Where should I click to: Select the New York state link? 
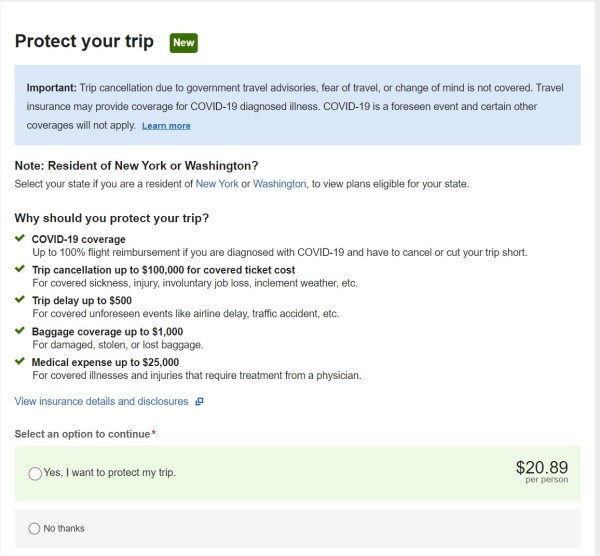pos(217,184)
